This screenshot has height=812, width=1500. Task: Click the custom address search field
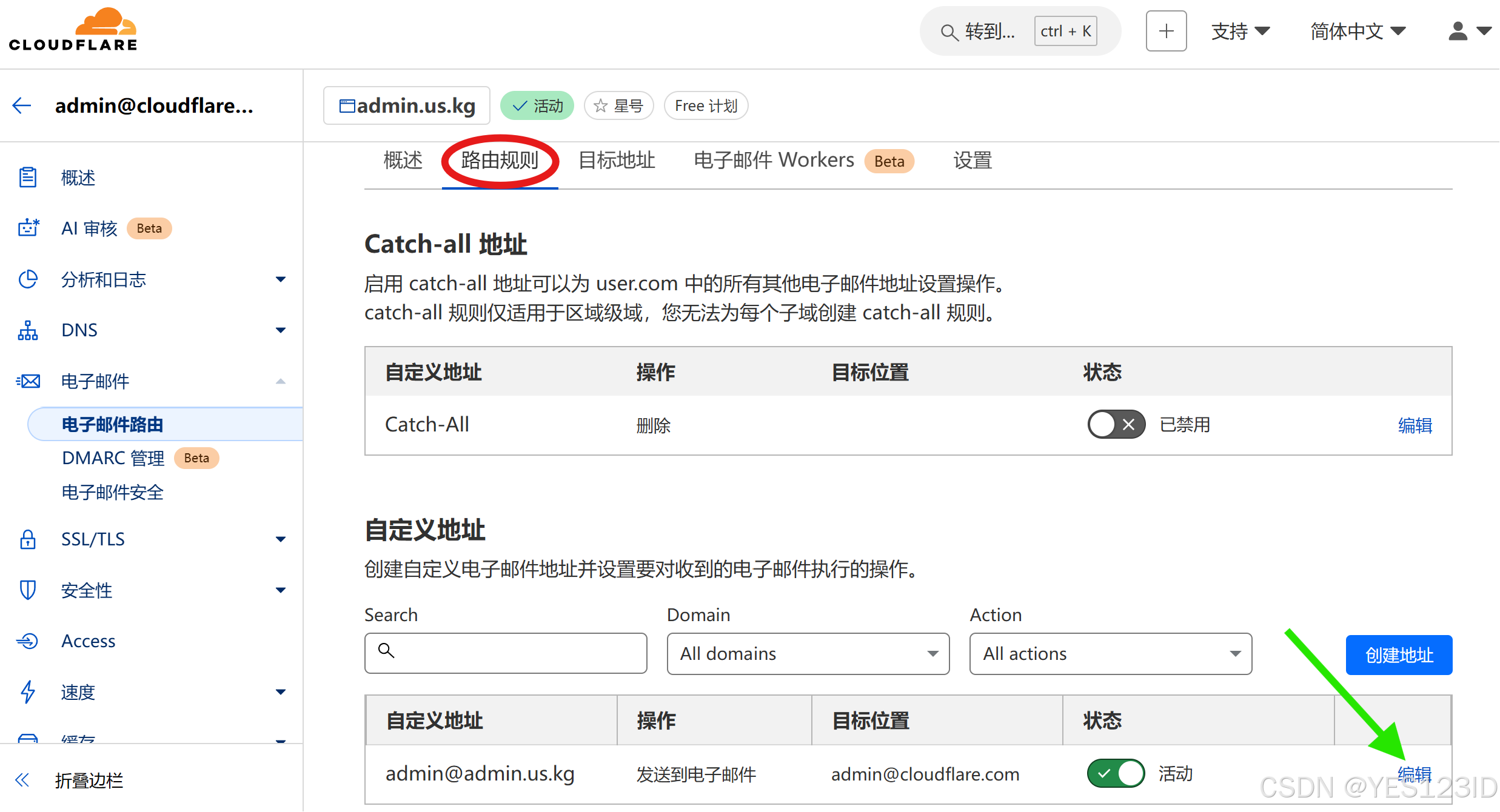pos(506,654)
